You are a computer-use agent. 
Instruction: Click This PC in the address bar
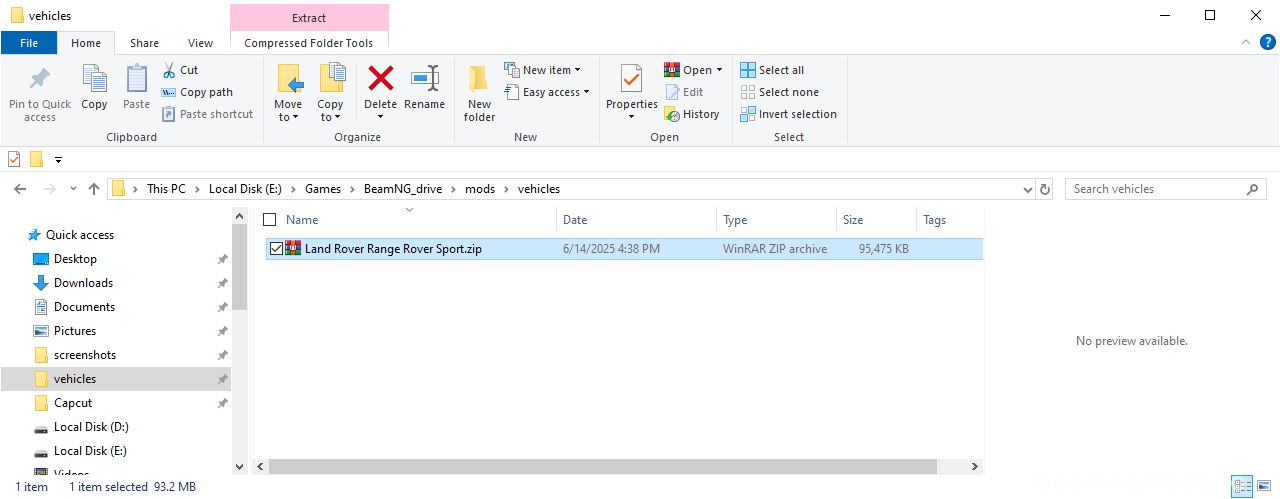tap(166, 189)
